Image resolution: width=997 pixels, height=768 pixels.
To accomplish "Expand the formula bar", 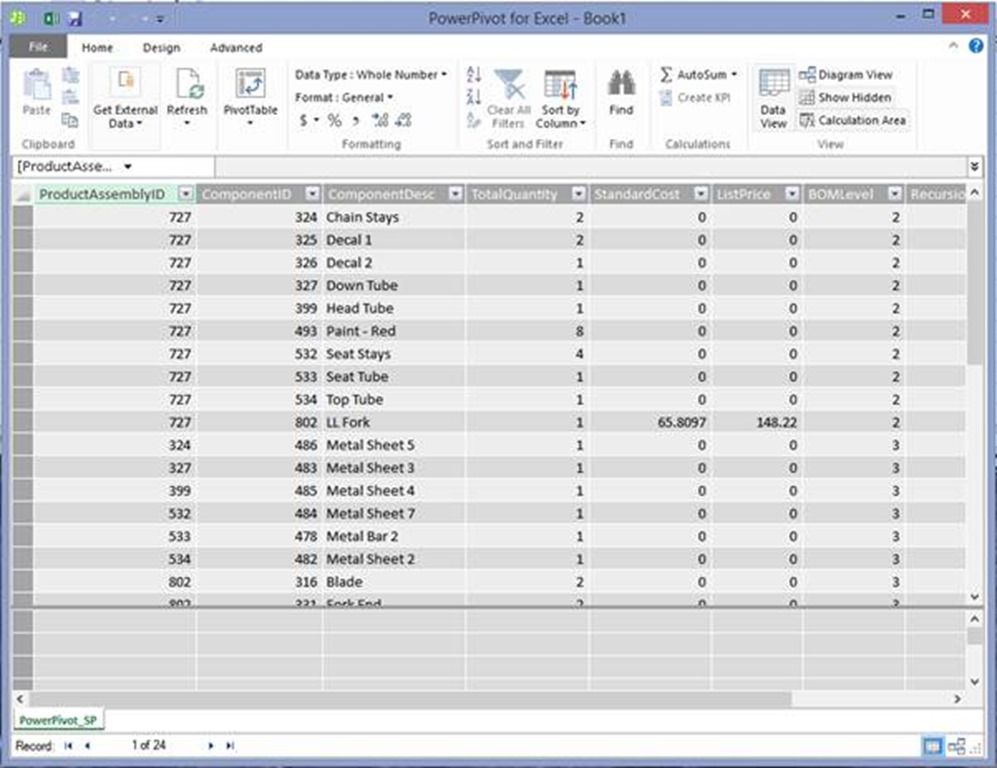I will click(974, 167).
